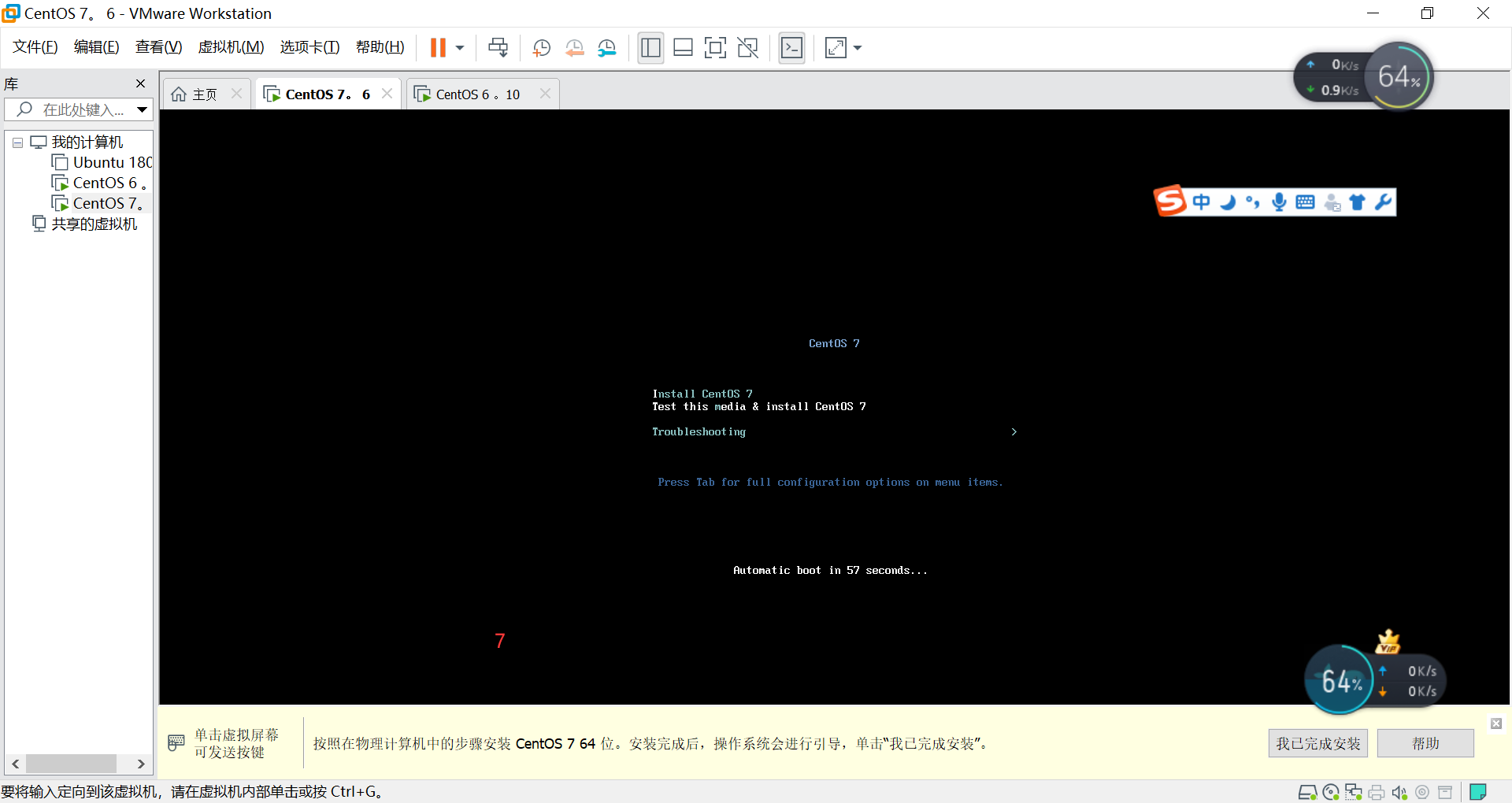This screenshot has height=803, width=1512.
Task: Expand the Troubleshooting submenu arrow
Action: [1014, 431]
